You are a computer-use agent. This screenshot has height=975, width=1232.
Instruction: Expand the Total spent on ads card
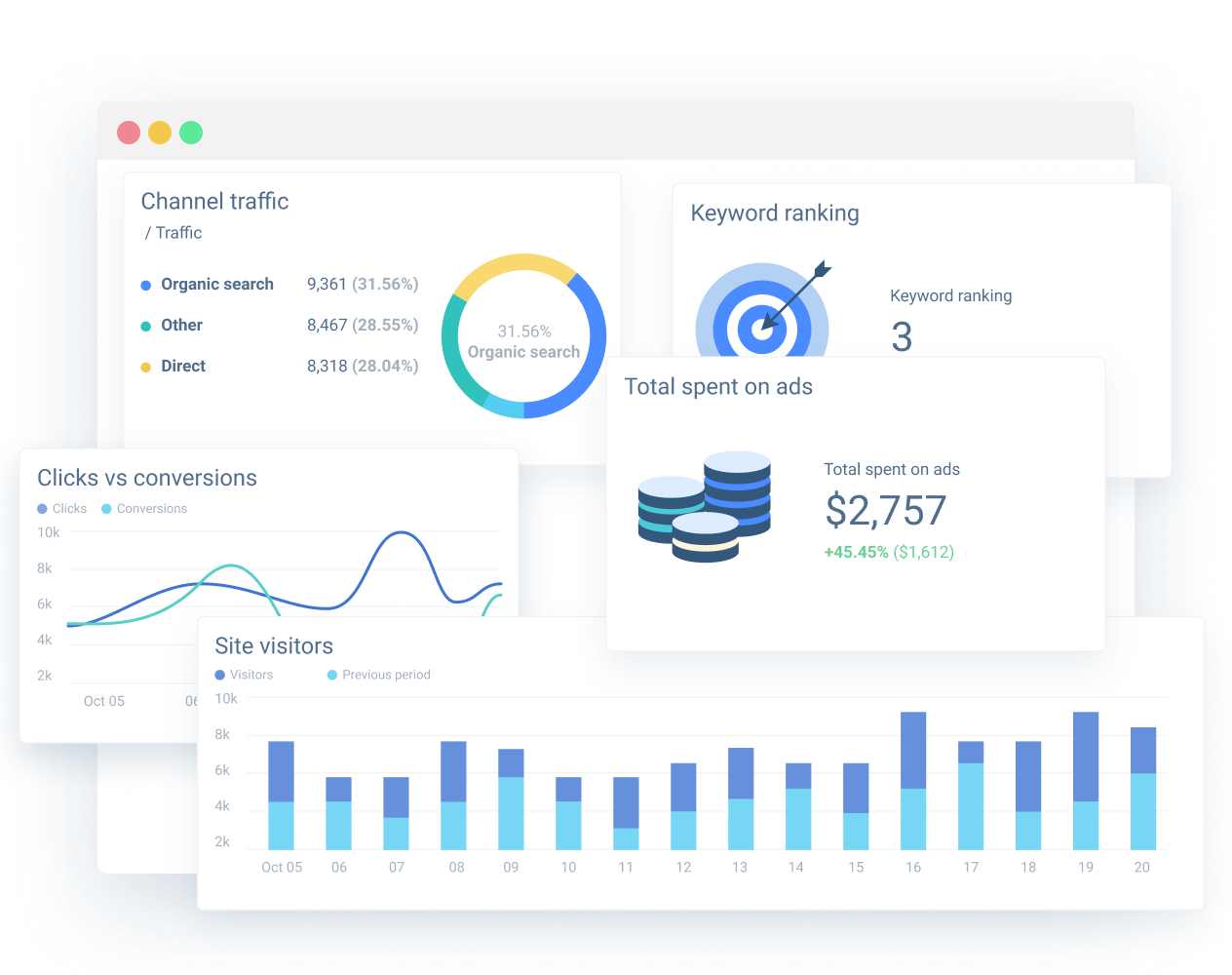click(718, 386)
